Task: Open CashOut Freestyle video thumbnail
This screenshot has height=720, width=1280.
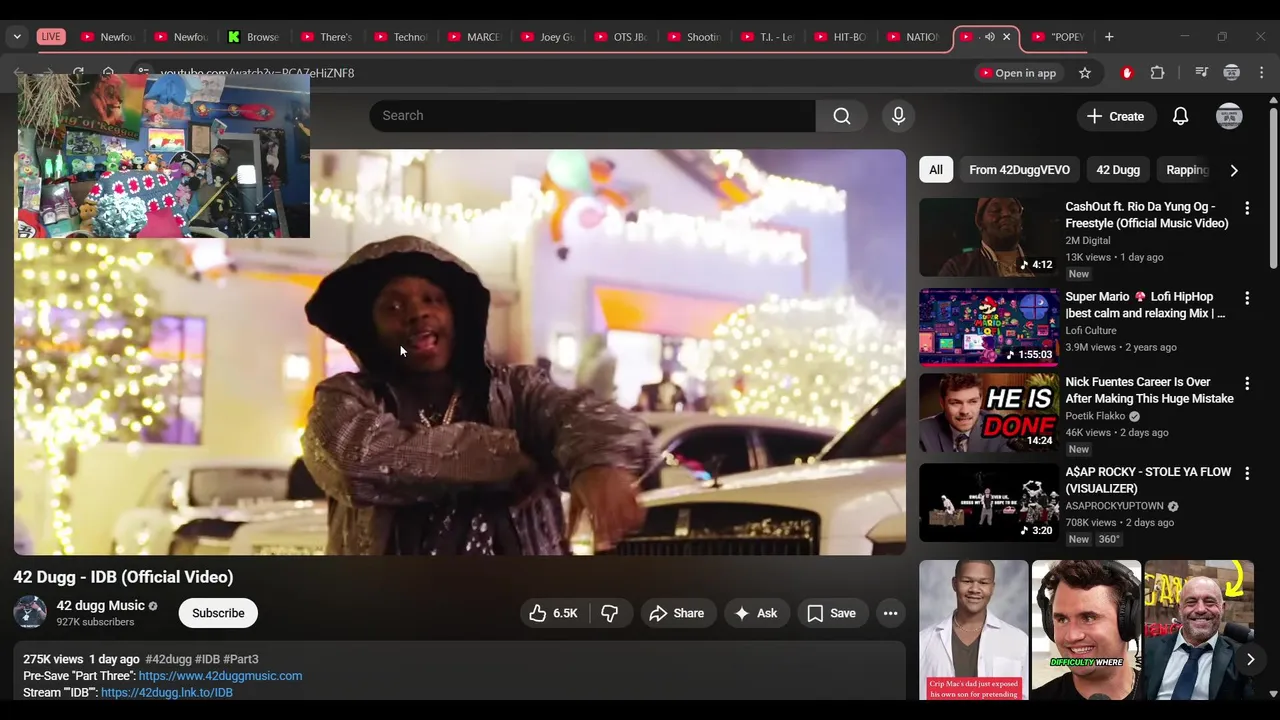Action: 989,237
